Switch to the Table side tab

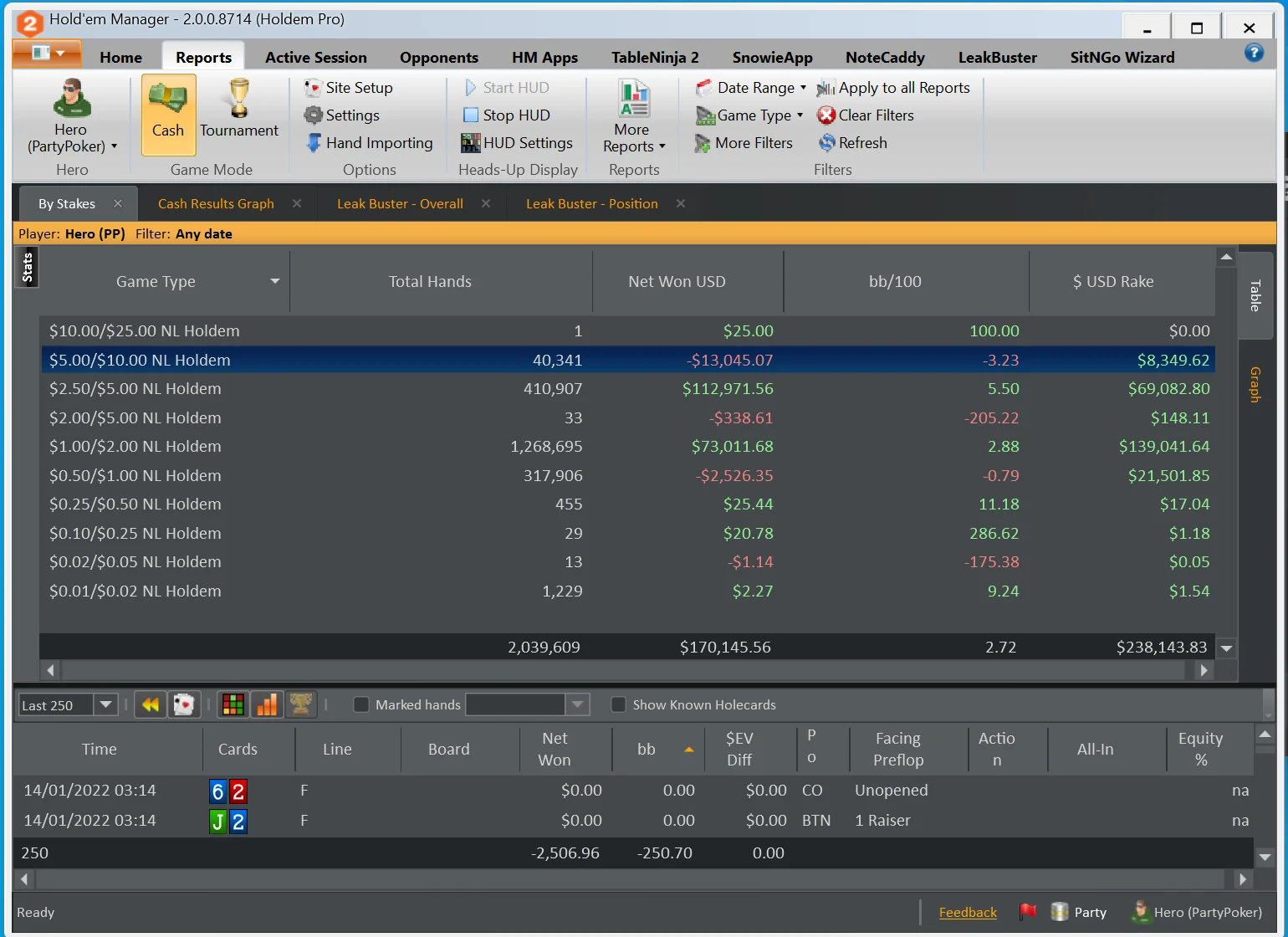click(x=1255, y=295)
